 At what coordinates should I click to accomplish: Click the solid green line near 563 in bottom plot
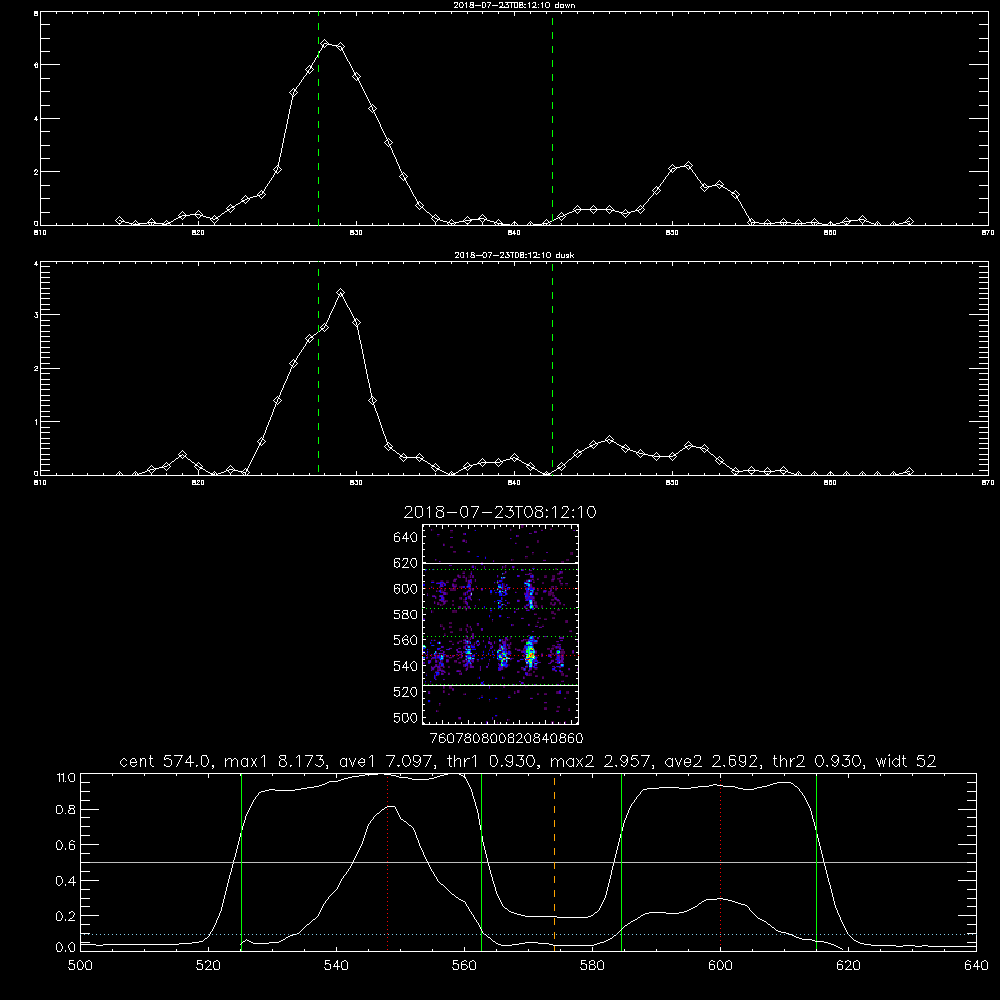(482, 861)
